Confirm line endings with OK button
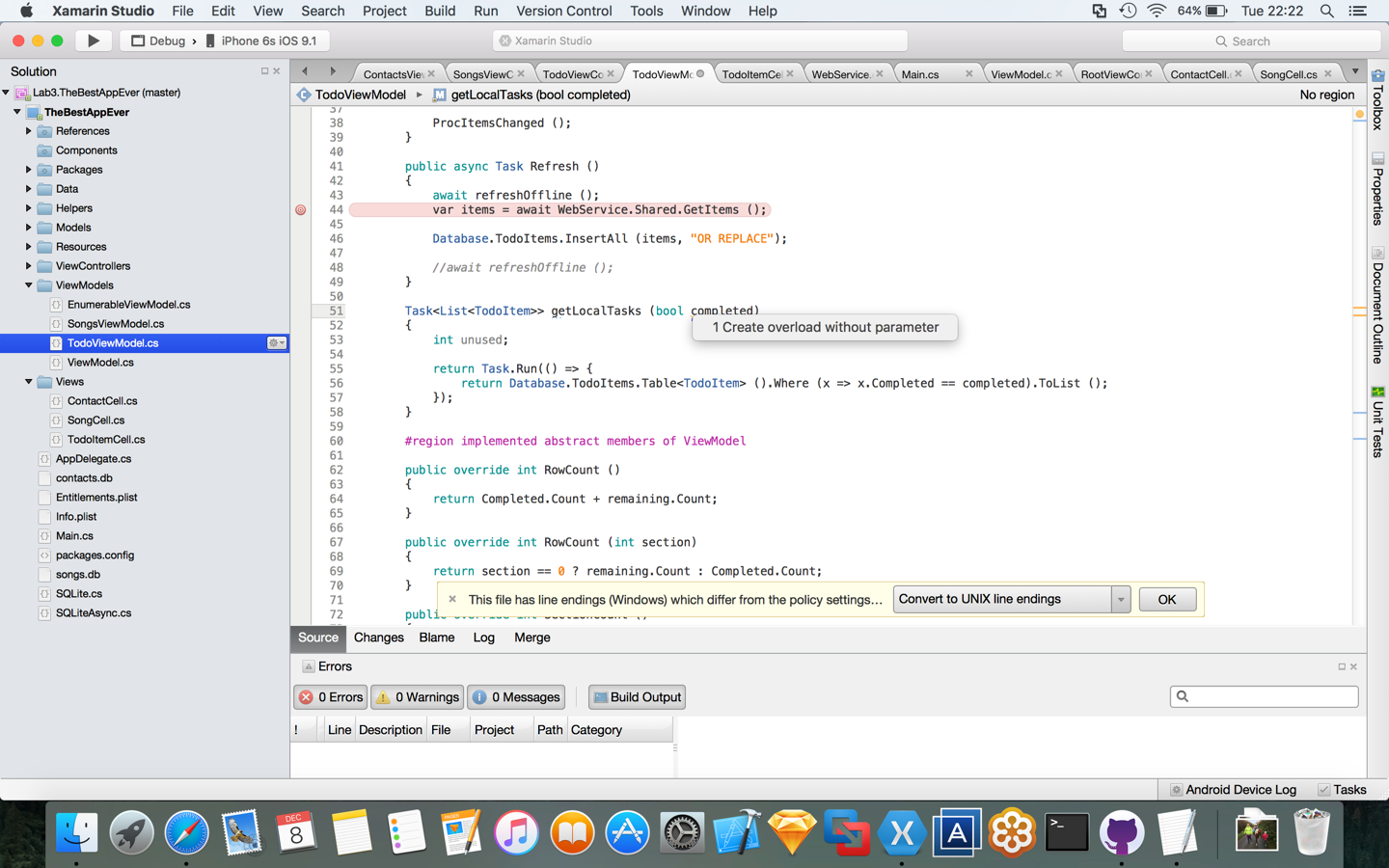The image size is (1389, 868). [1167, 599]
